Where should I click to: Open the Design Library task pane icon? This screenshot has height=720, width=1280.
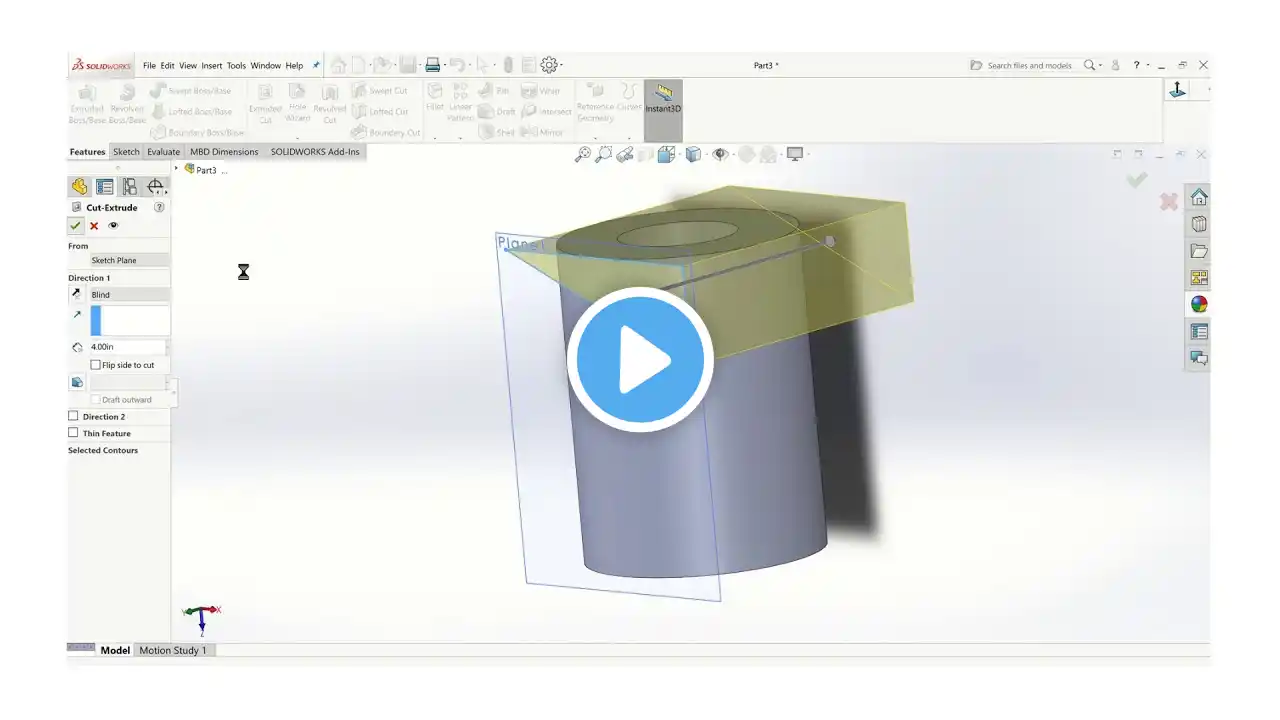point(1199,224)
